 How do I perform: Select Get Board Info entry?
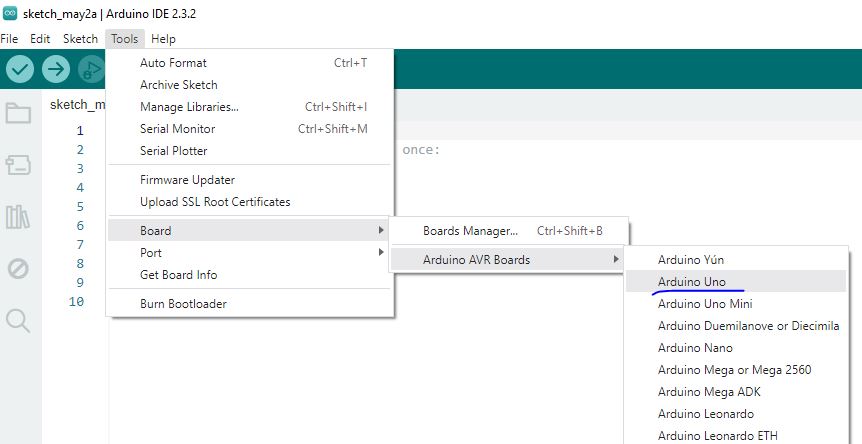(250, 275)
